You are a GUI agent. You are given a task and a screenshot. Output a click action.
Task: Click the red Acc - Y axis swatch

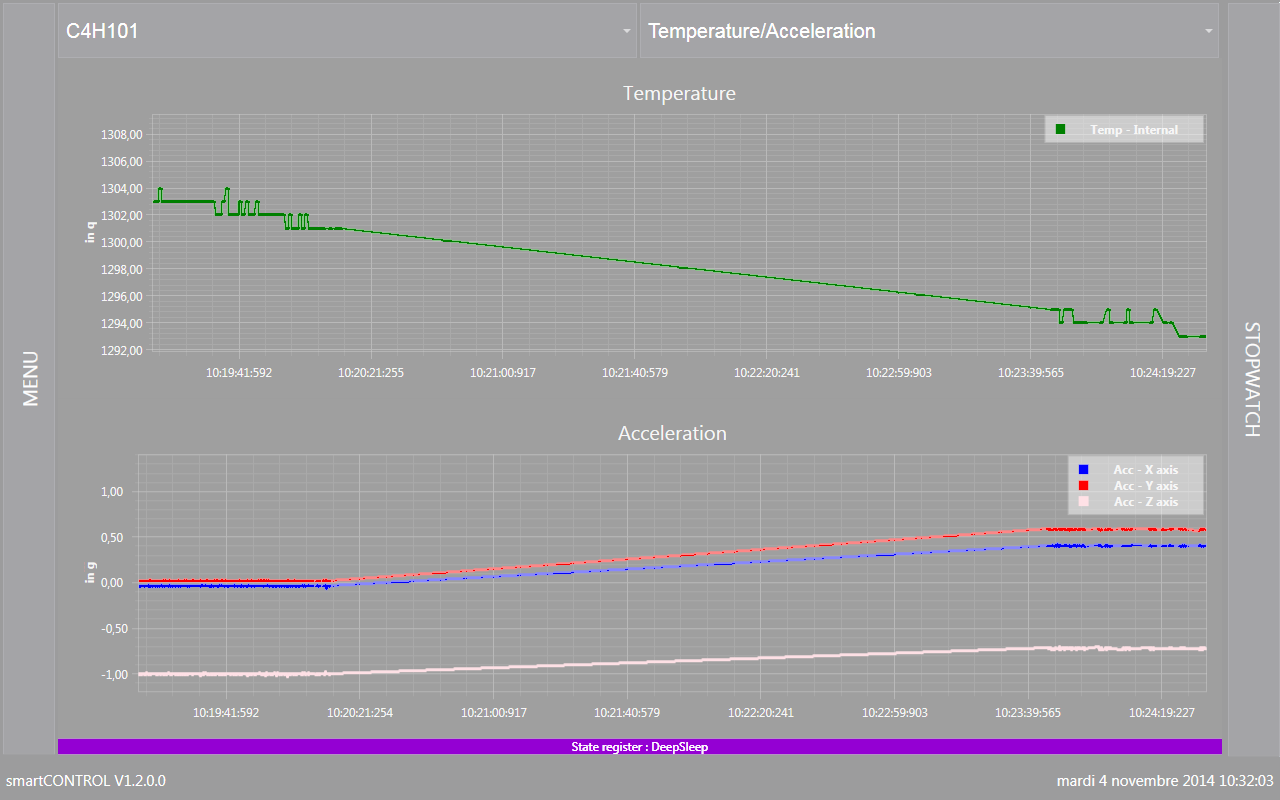pyautogui.click(x=1083, y=485)
